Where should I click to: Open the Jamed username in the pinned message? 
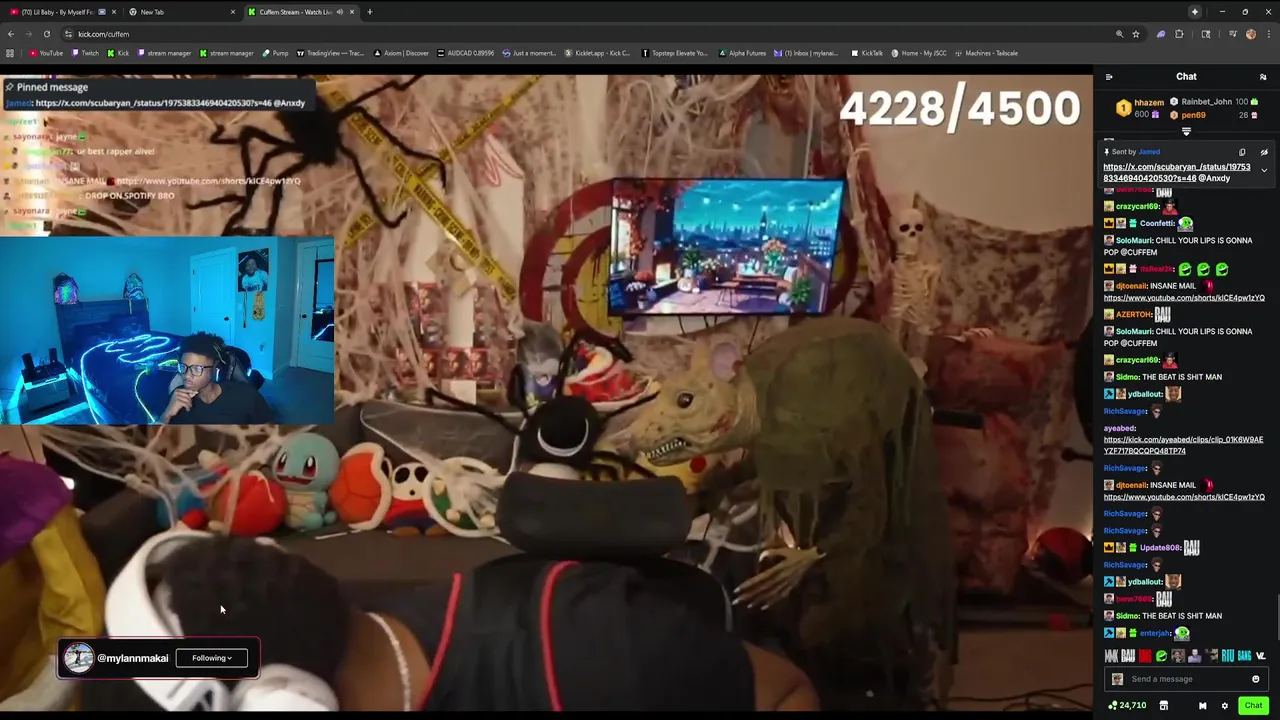tap(1149, 152)
